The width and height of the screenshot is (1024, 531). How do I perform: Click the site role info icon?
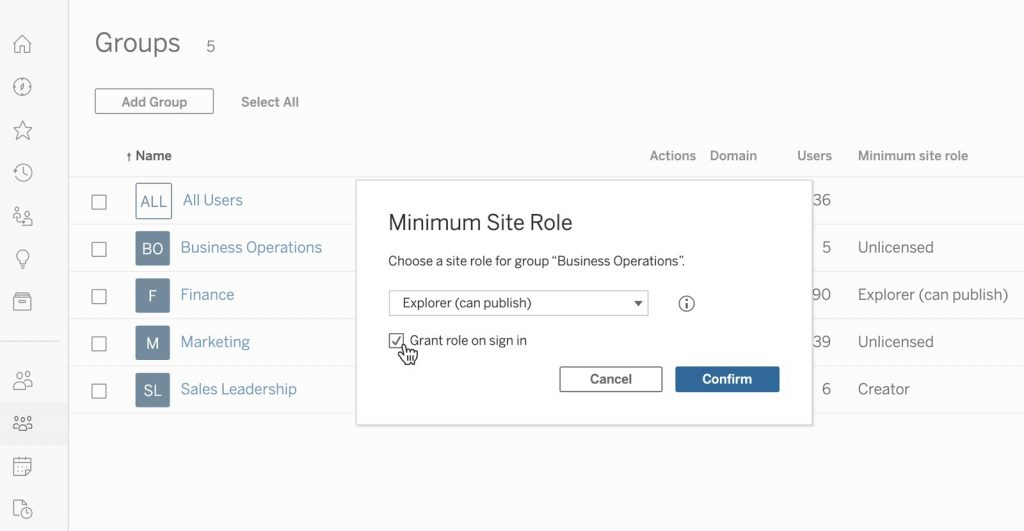[686, 304]
